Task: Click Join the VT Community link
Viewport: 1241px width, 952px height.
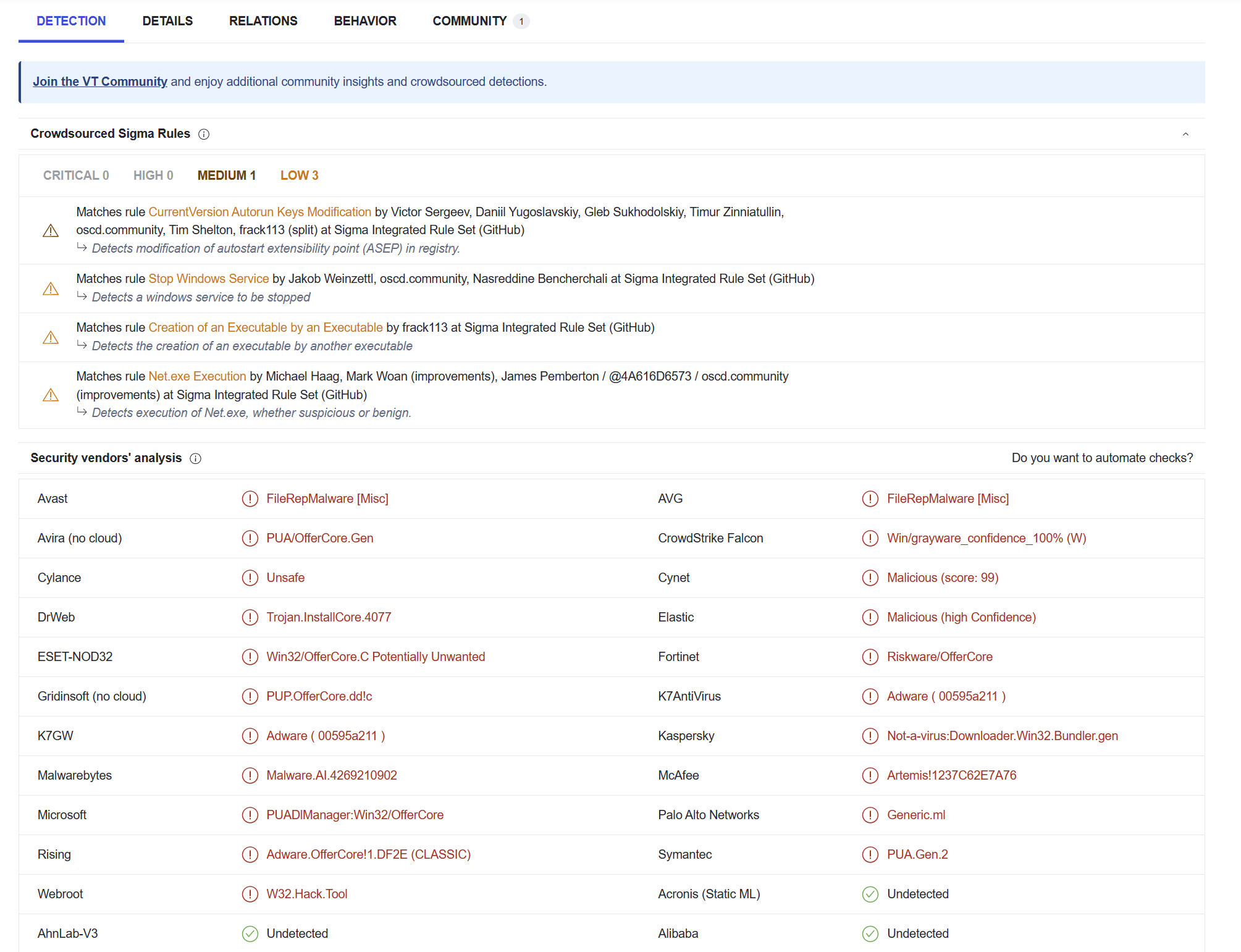Action: point(100,81)
